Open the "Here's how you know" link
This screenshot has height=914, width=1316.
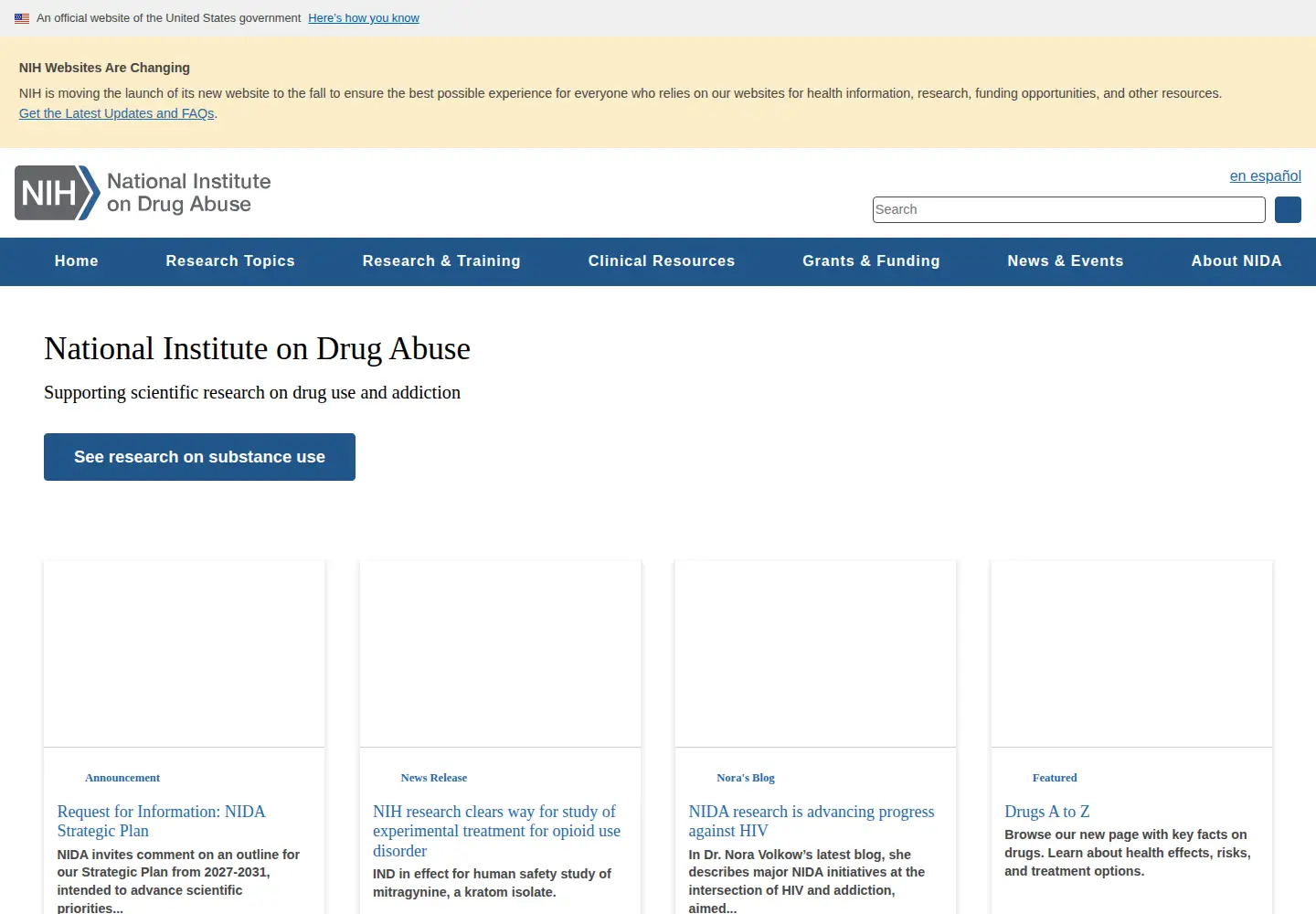click(364, 18)
